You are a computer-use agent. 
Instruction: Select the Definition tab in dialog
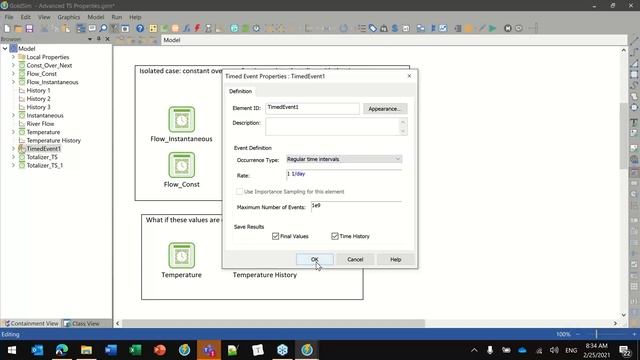pos(240,91)
